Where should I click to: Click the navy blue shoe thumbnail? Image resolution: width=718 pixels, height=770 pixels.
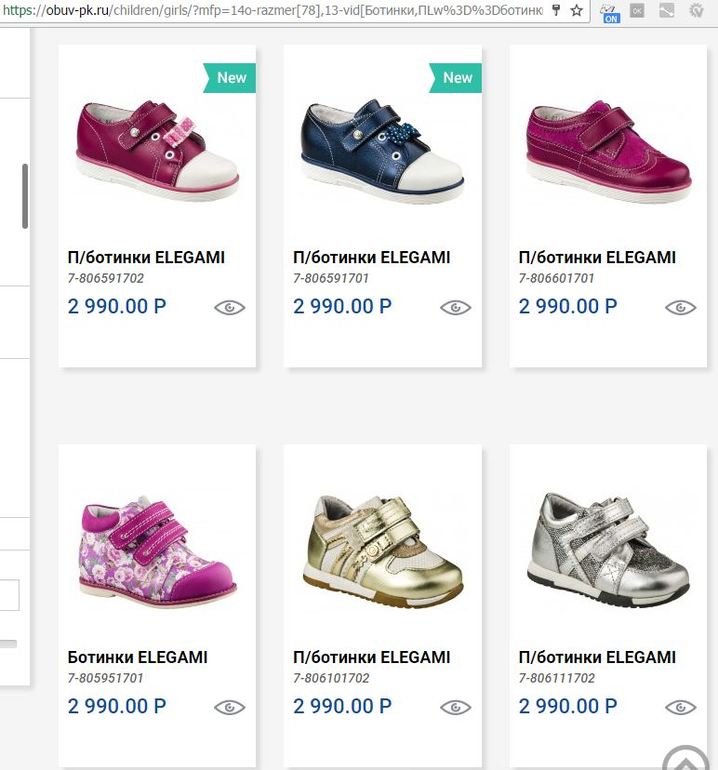click(383, 150)
